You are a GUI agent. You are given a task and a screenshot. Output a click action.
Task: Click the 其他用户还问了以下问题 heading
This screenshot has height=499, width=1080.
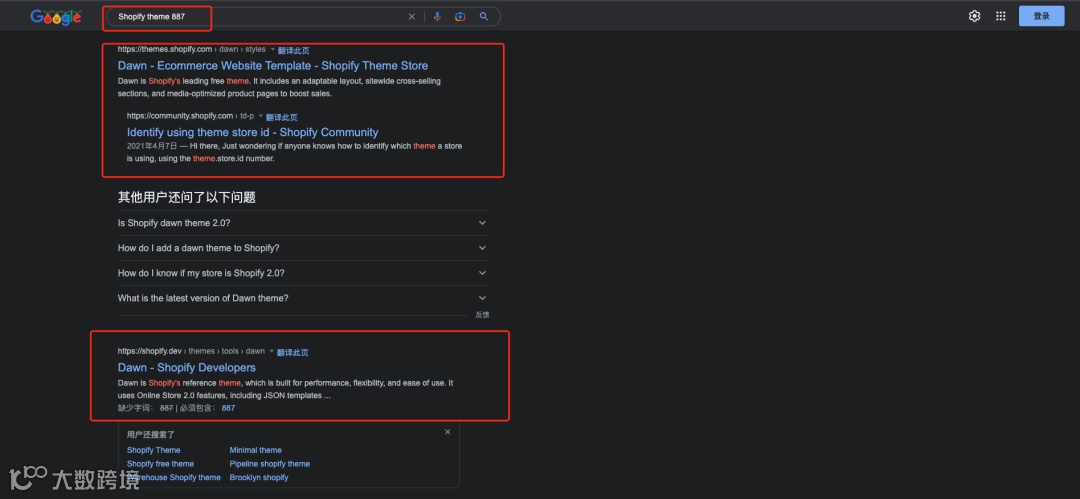click(187, 197)
